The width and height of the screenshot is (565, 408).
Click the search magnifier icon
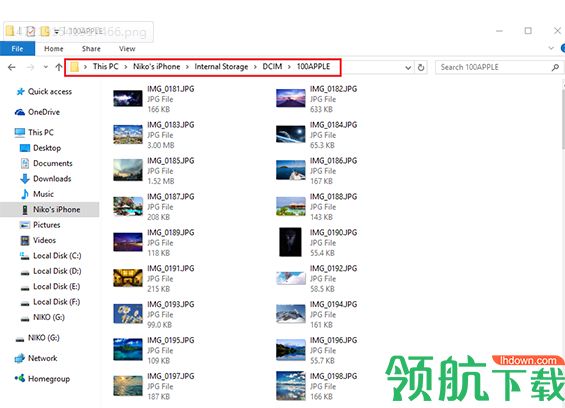(555, 67)
